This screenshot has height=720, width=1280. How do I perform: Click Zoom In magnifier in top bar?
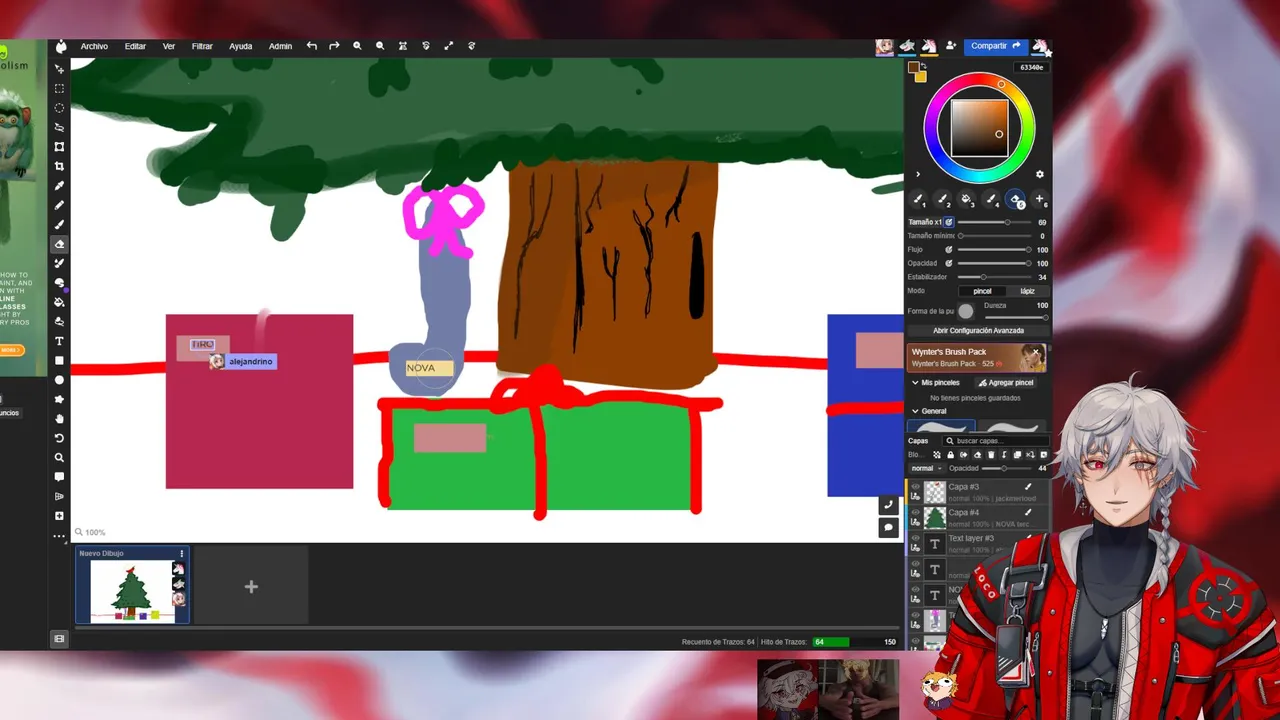point(357,46)
